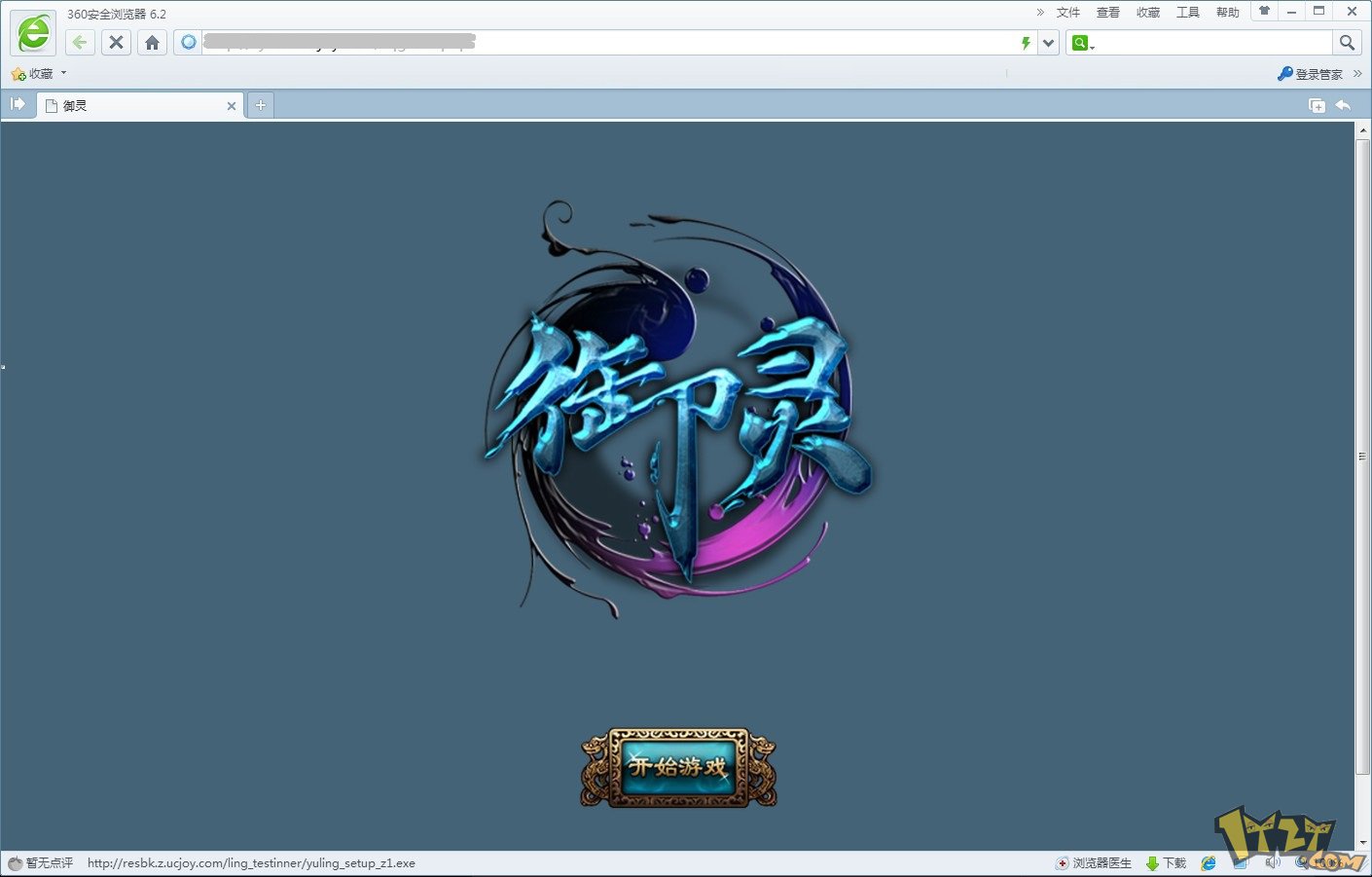Expand the bookmarks bar overflow chevron
The image size is (1372, 877).
point(1357,74)
